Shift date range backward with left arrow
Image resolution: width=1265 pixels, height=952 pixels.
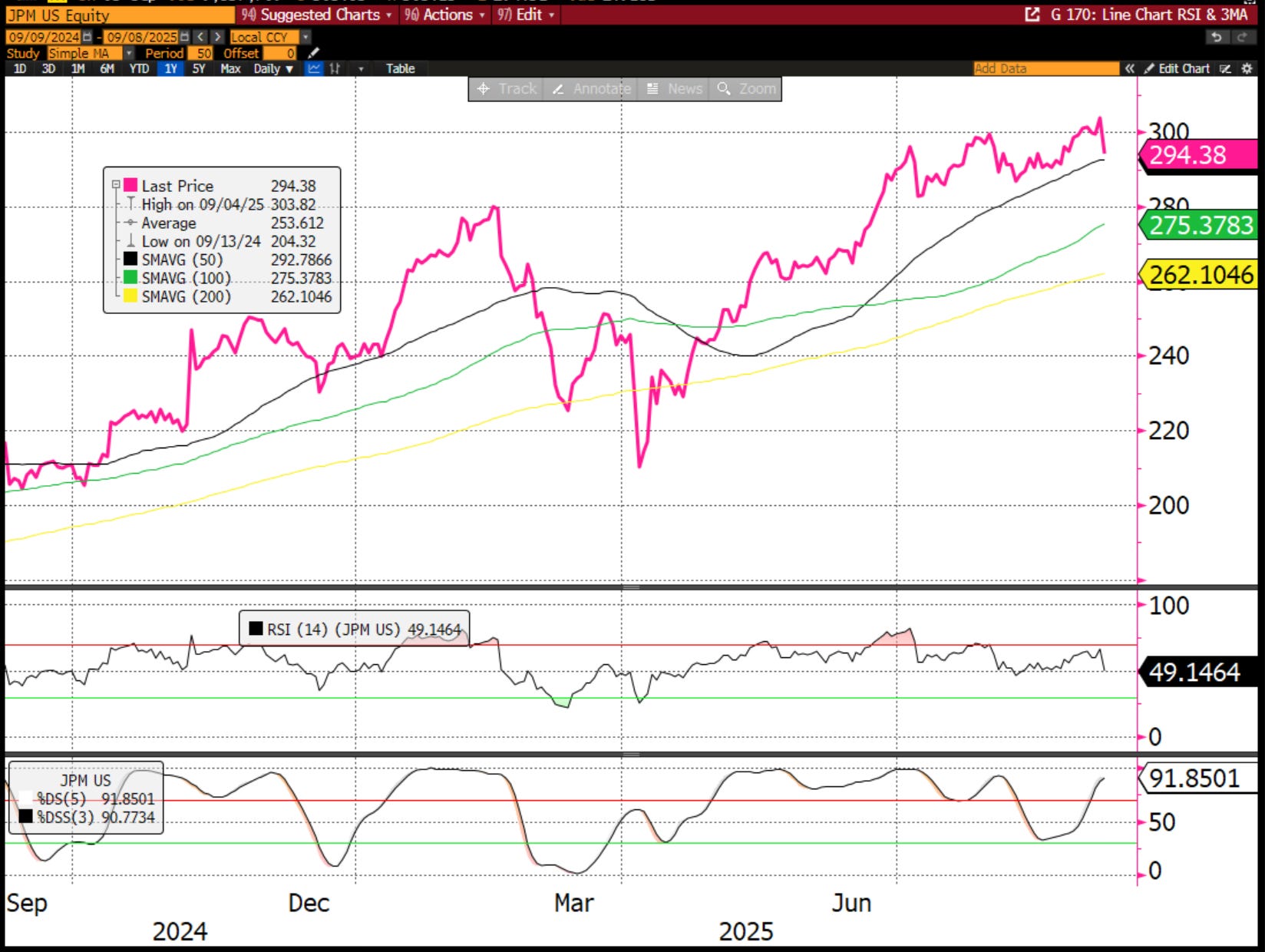200,37
